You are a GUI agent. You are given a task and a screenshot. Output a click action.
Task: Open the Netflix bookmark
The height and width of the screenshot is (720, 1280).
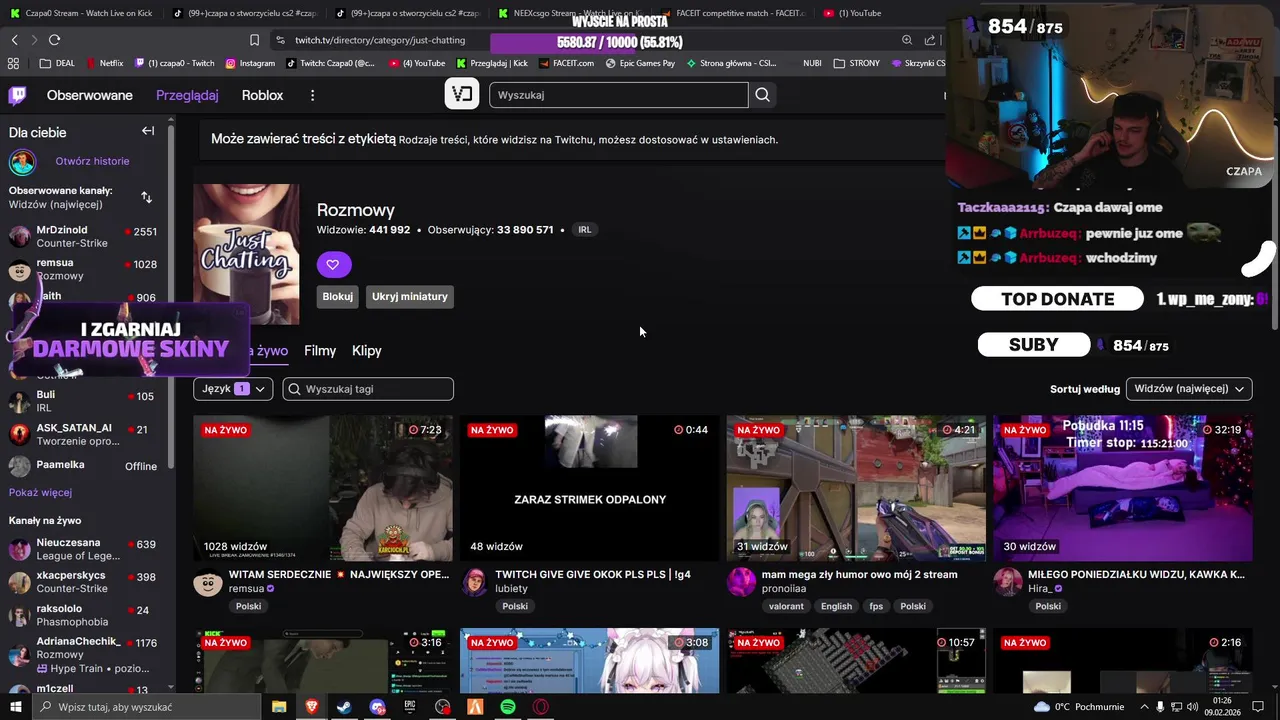(105, 63)
